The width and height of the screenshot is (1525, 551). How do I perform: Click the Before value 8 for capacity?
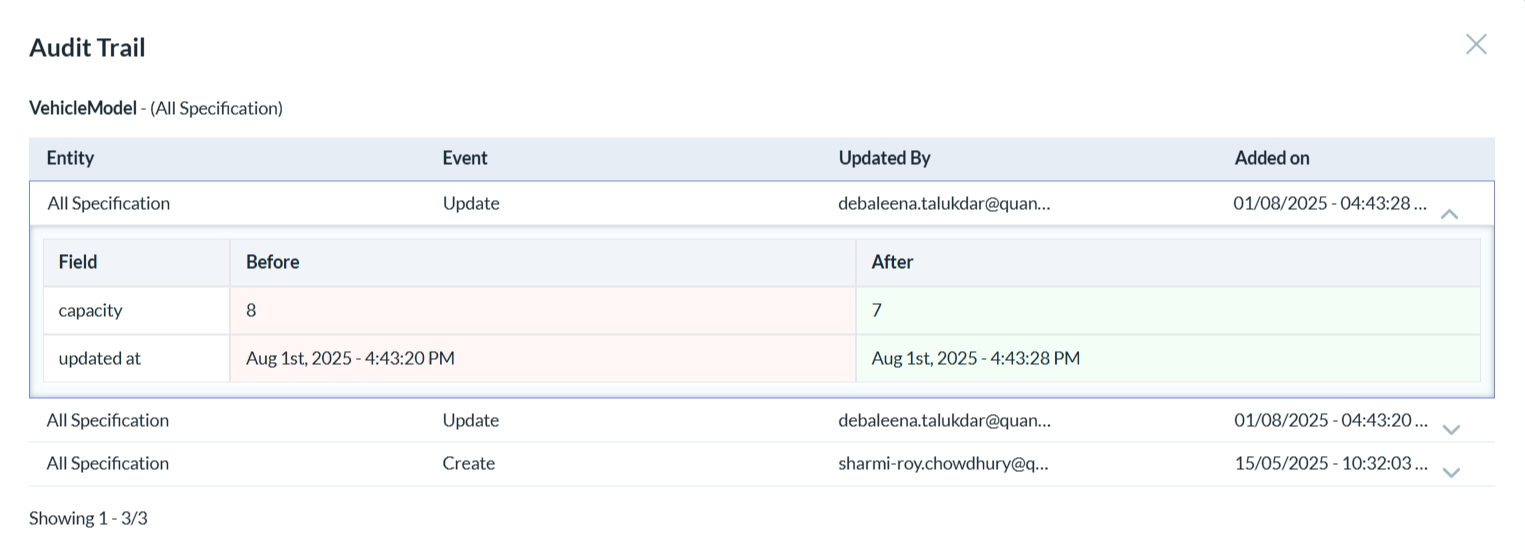pyautogui.click(x=251, y=311)
